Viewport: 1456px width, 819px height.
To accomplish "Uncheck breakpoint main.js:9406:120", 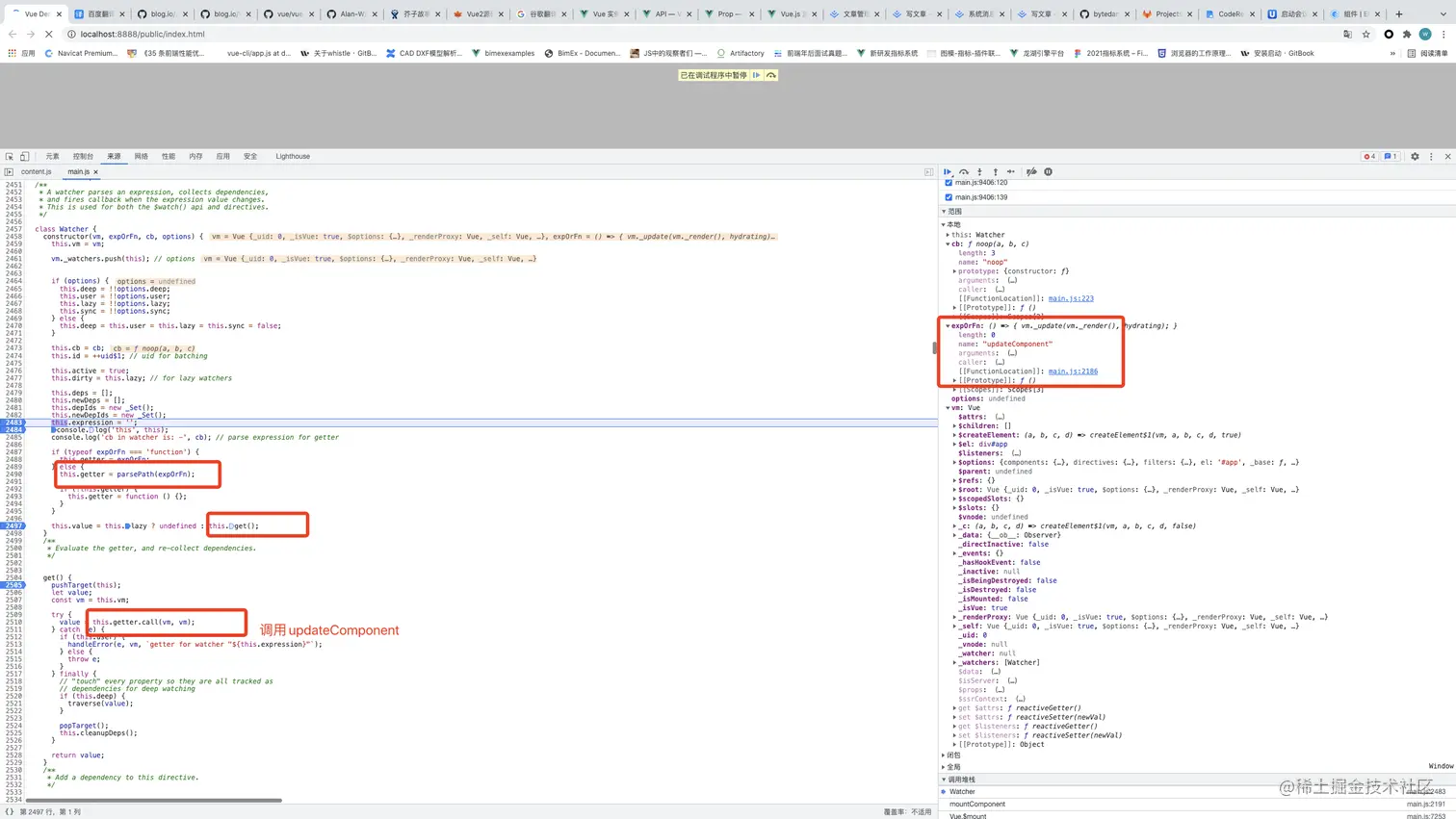I will click(949, 183).
